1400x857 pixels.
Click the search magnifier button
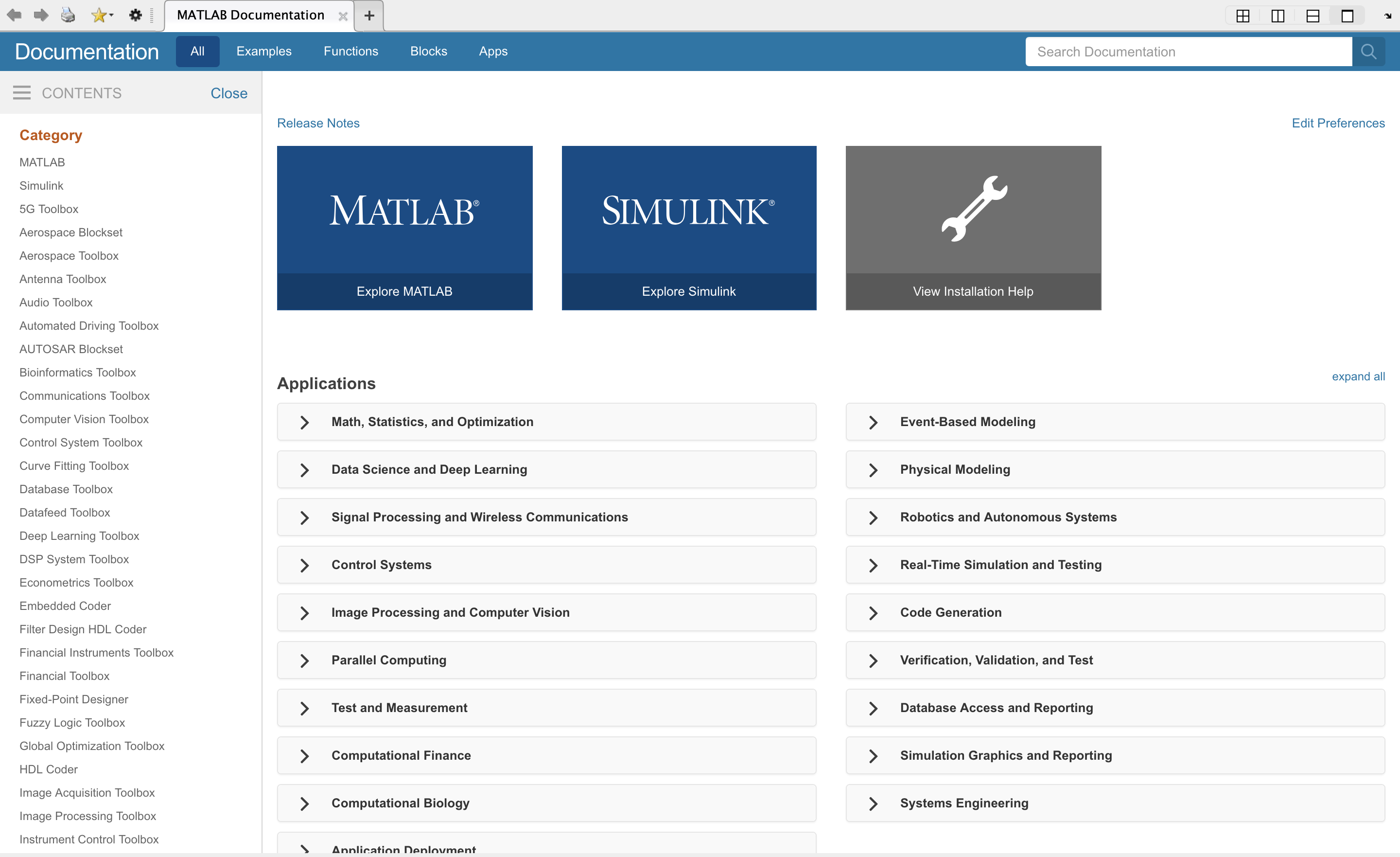pos(1368,52)
